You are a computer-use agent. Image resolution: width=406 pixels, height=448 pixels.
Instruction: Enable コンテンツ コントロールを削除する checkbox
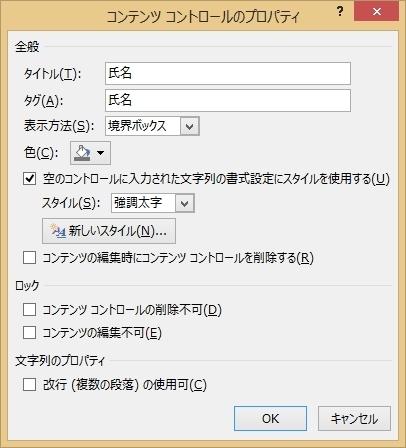click(x=30, y=258)
